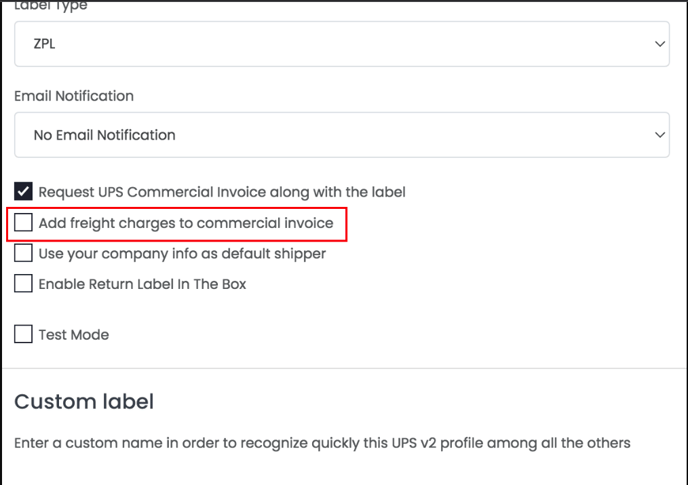Click the 'Add freight charges to commercial invoice' label
688x485 pixels.
pos(186,223)
